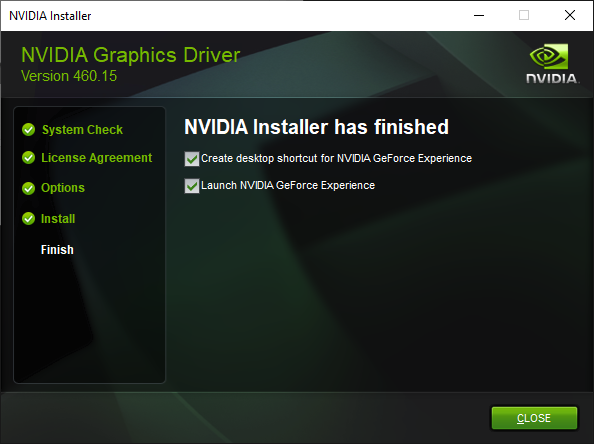Click the 'NVIDIA Installer' title bar text
The height and width of the screenshot is (444, 594).
pos(50,16)
